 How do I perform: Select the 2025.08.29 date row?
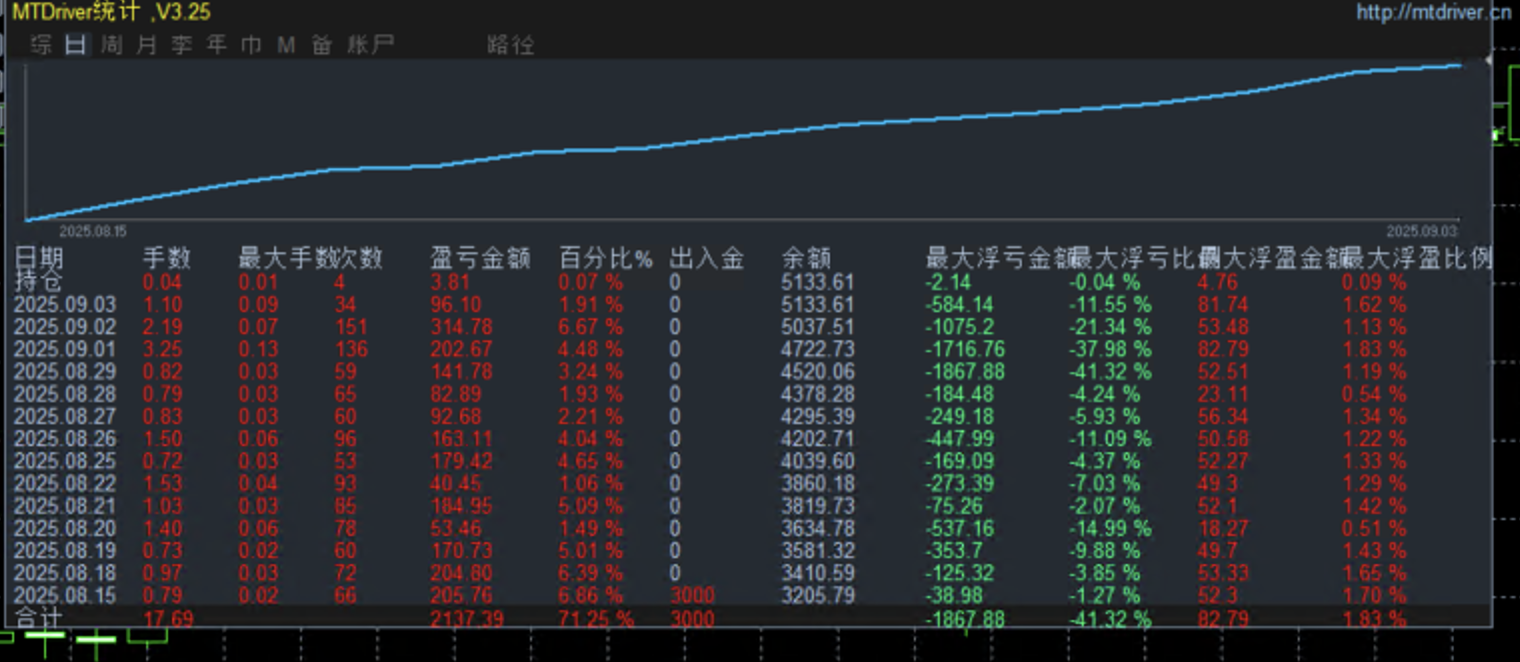(64, 372)
